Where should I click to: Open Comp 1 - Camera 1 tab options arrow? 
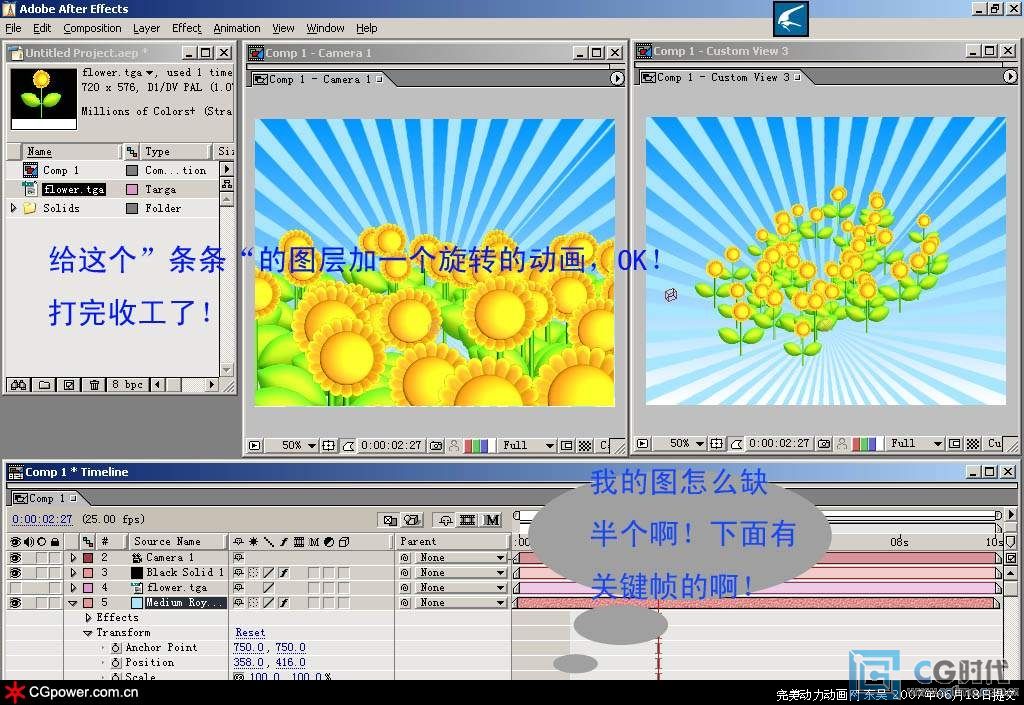pyautogui.click(x=616, y=79)
